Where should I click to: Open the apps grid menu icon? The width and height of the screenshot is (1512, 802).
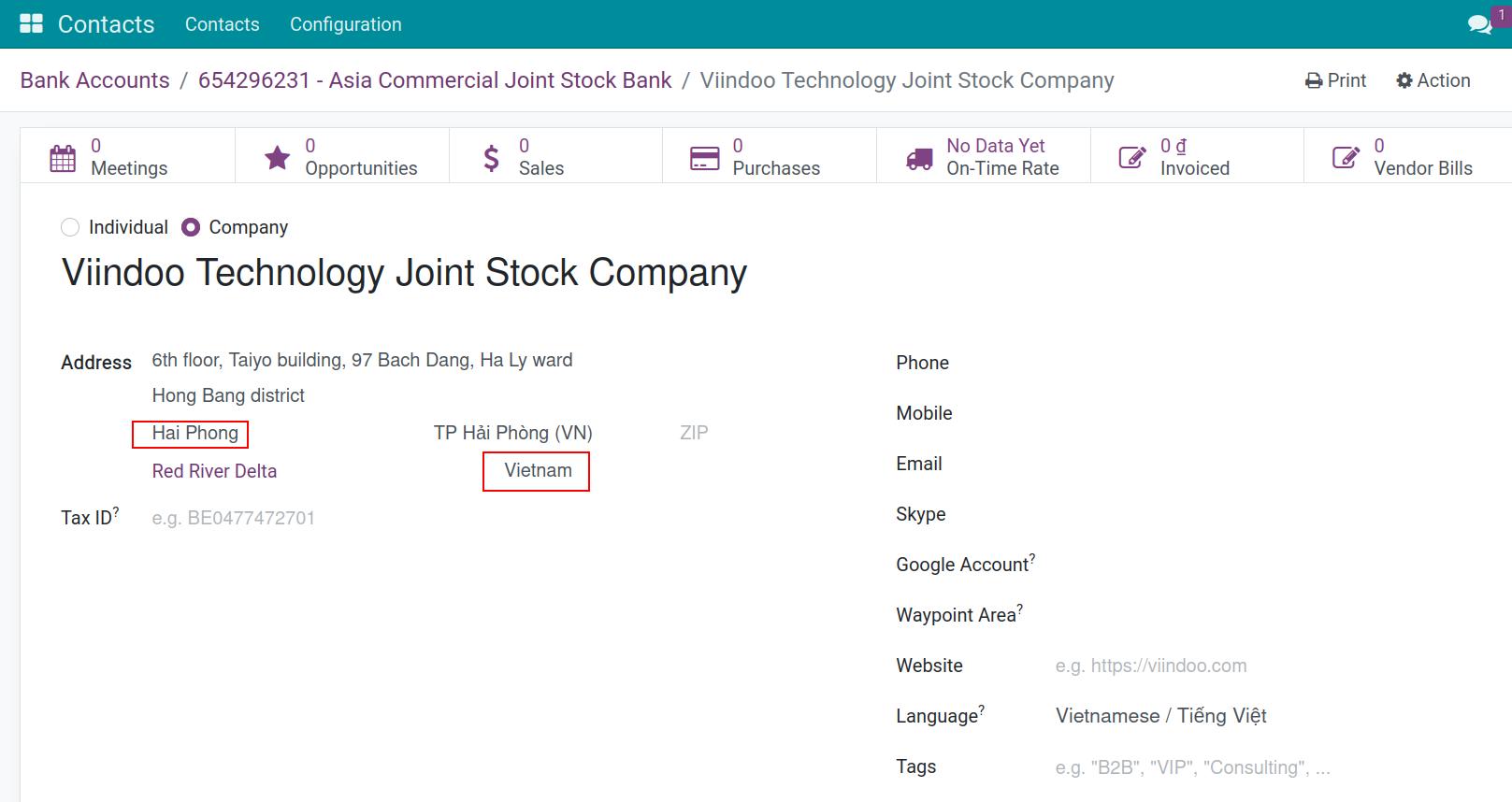(31, 23)
